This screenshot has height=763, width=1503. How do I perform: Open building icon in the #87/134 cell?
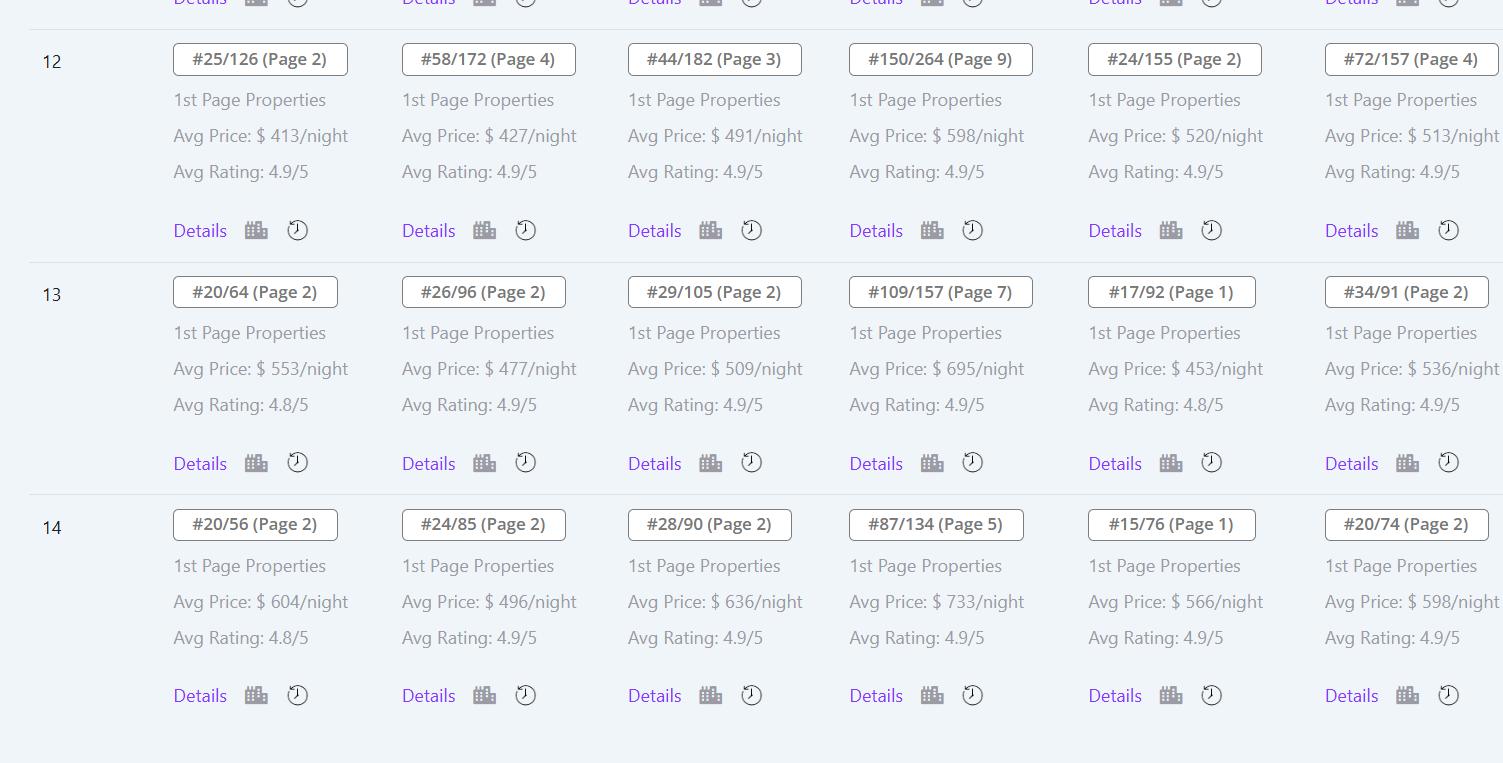pos(933,695)
